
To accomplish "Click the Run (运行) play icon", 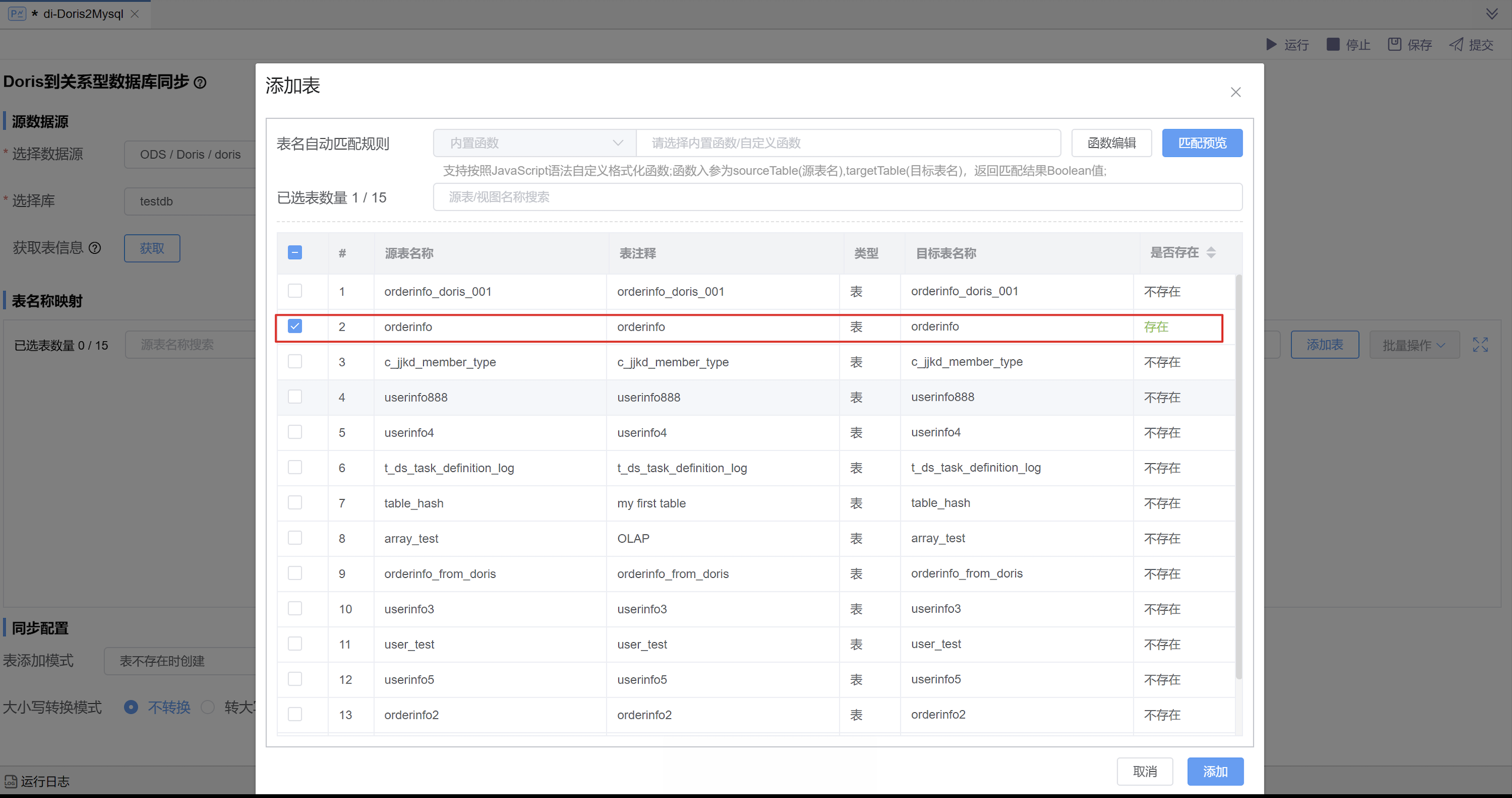I will 1271,44.
